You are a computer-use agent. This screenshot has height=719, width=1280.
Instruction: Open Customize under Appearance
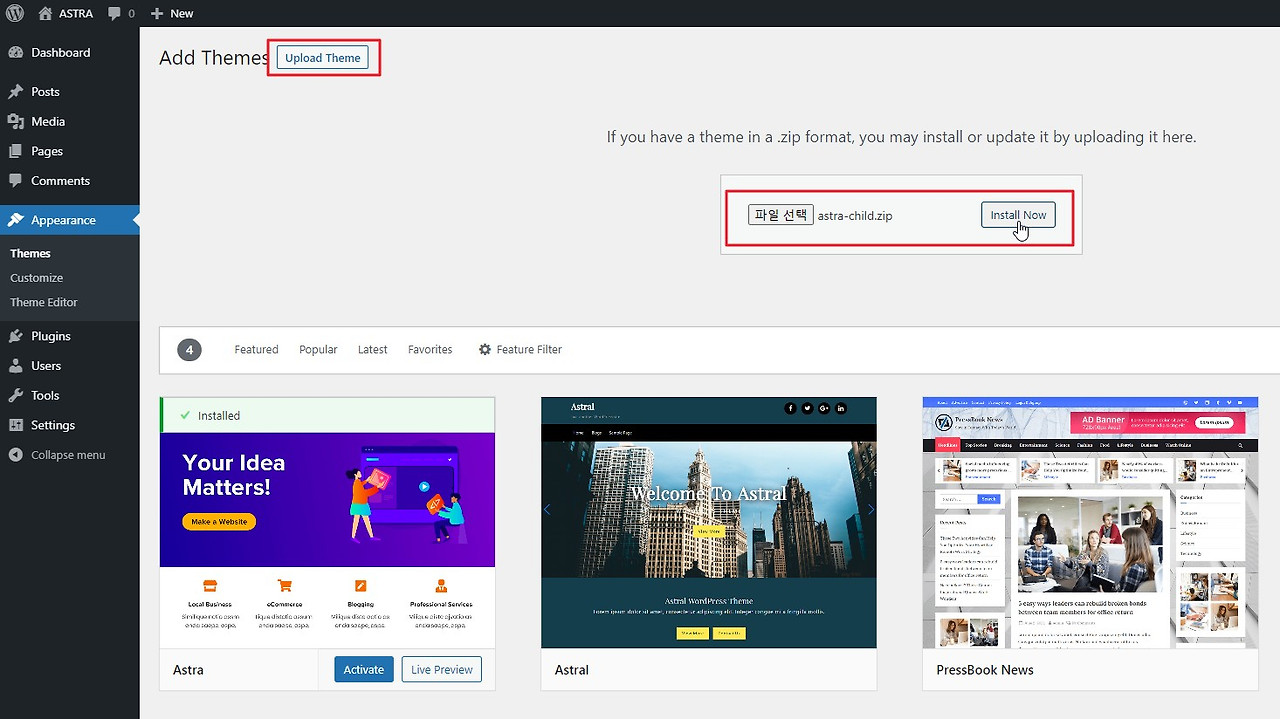[36, 278]
